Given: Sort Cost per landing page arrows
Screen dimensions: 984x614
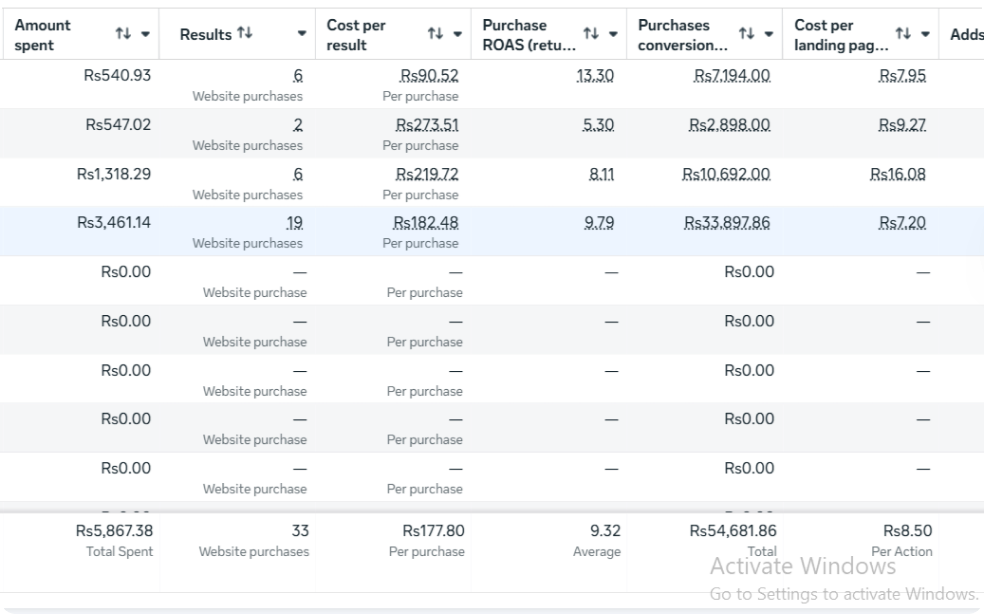Looking at the screenshot, I should (x=903, y=33).
